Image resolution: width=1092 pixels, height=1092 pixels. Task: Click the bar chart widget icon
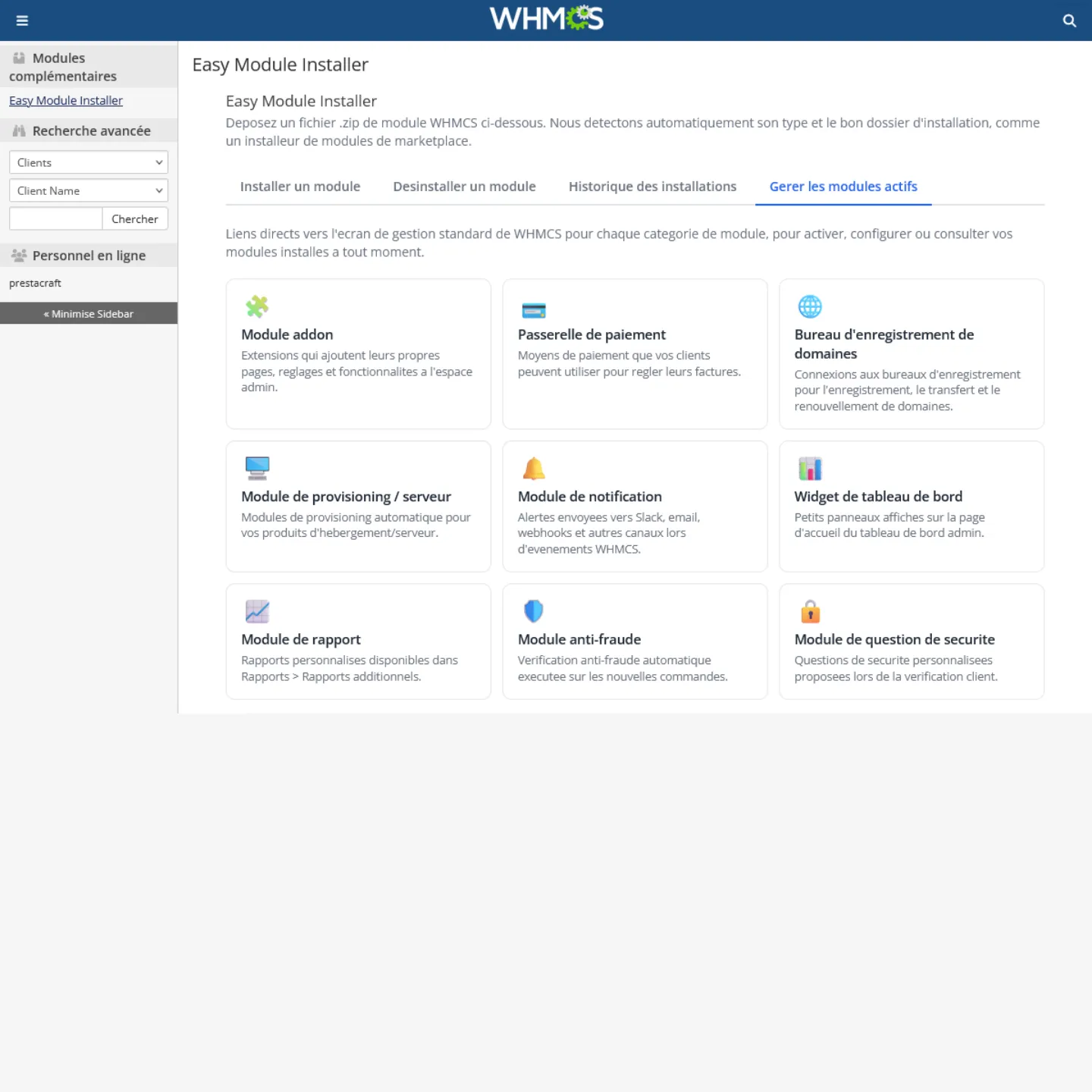click(x=810, y=468)
